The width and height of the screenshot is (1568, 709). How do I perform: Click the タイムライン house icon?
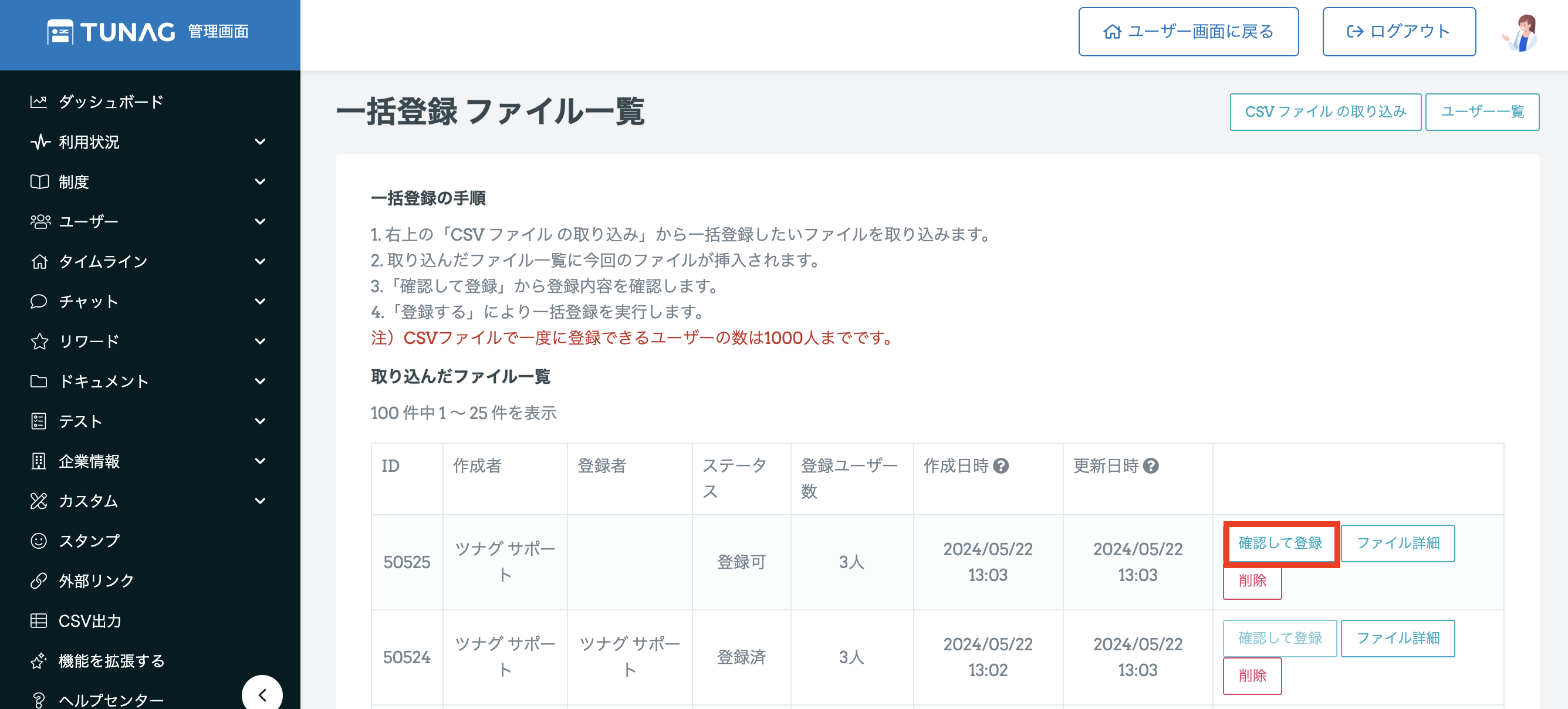(x=39, y=261)
